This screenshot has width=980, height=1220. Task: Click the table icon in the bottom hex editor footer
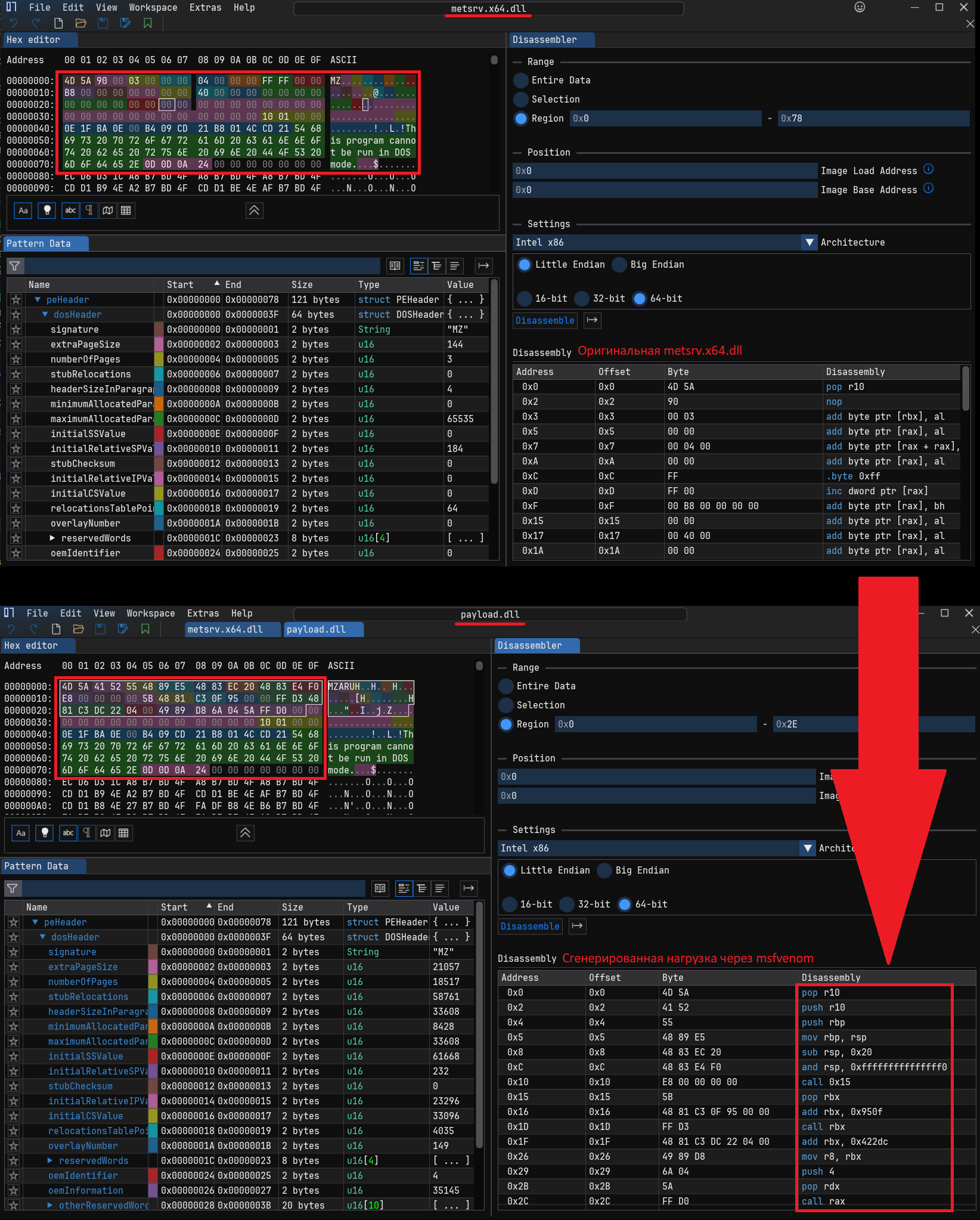coord(123,833)
